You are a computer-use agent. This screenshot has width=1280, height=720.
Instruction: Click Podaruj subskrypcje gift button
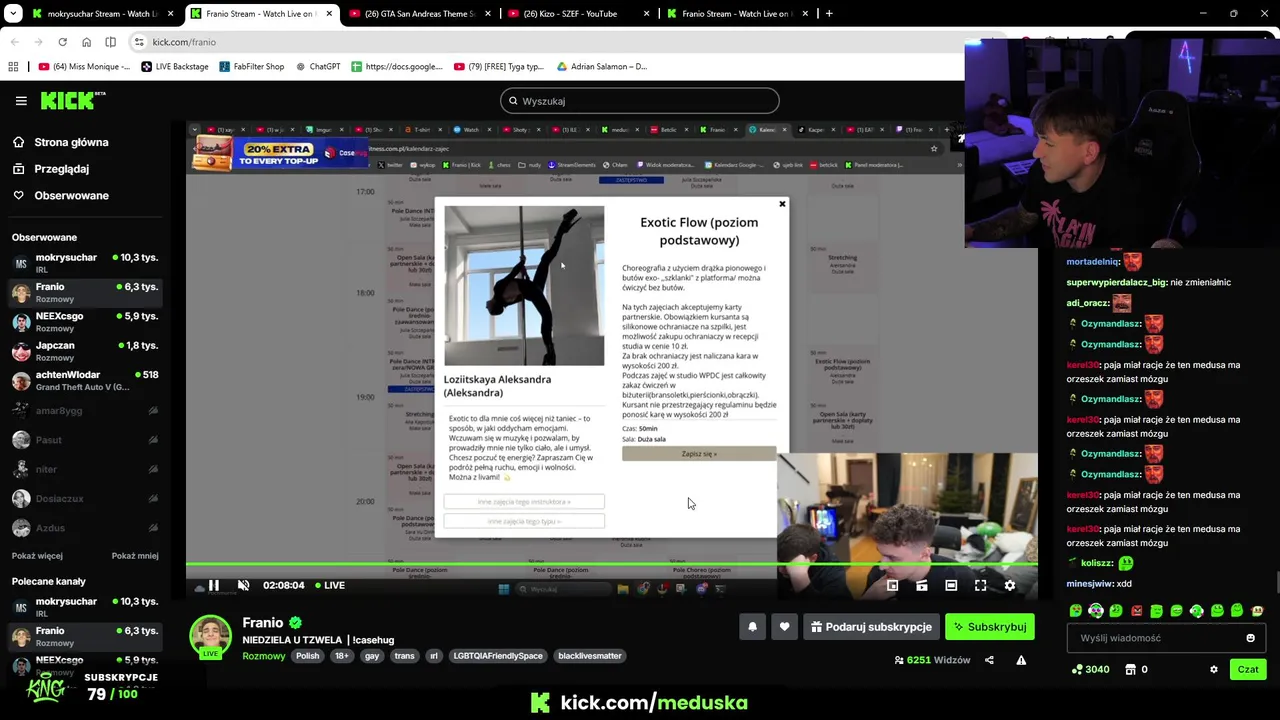871,627
